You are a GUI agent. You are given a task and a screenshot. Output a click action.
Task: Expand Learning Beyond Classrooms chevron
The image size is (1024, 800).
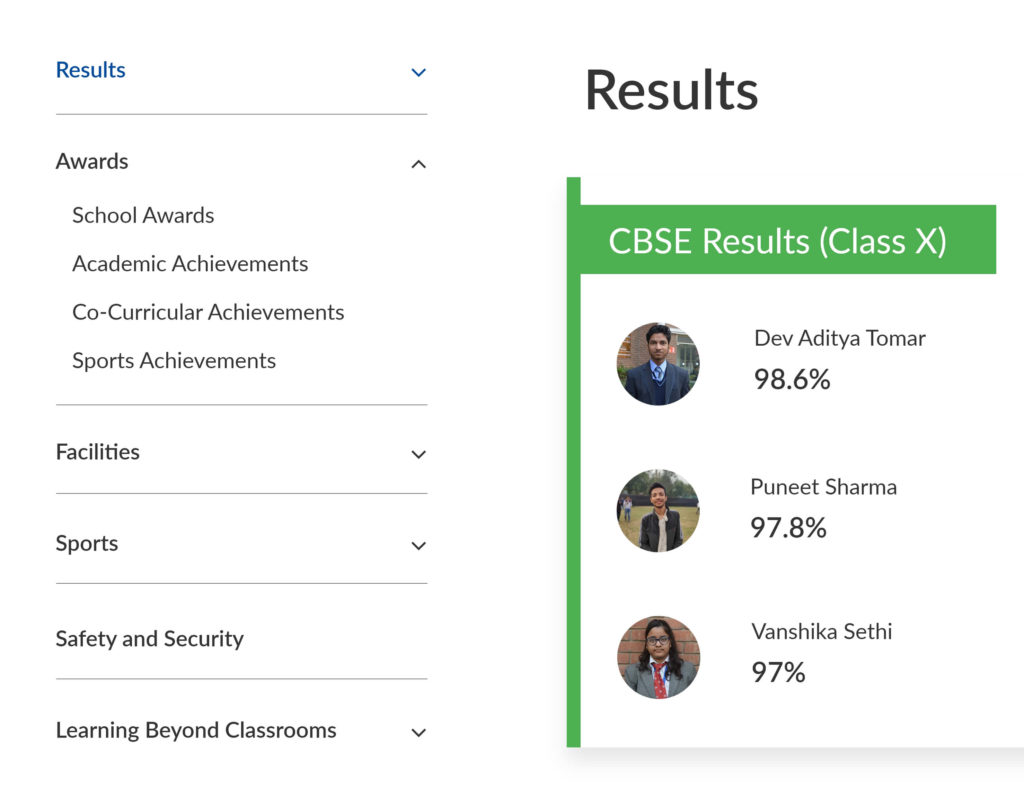(x=419, y=732)
